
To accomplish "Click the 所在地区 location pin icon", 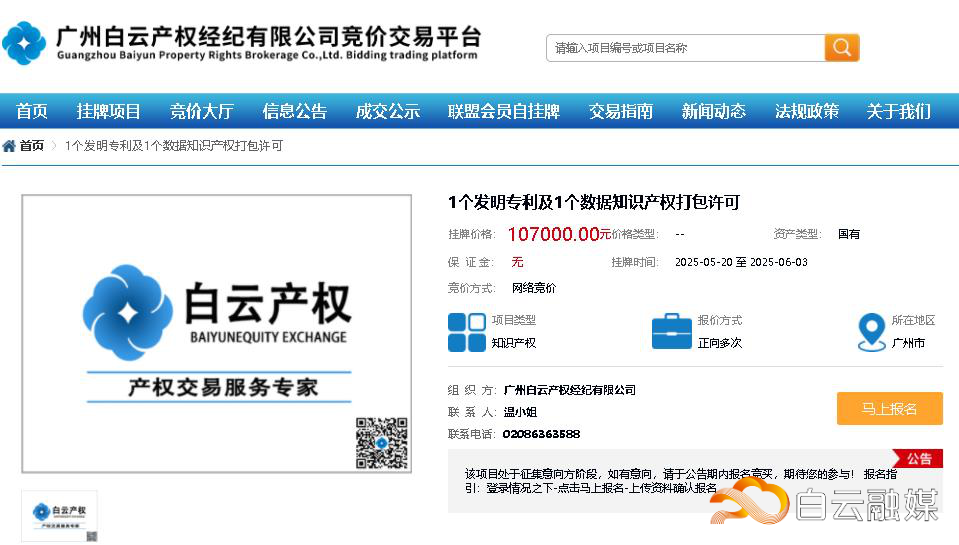I will click(x=872, y=332).
